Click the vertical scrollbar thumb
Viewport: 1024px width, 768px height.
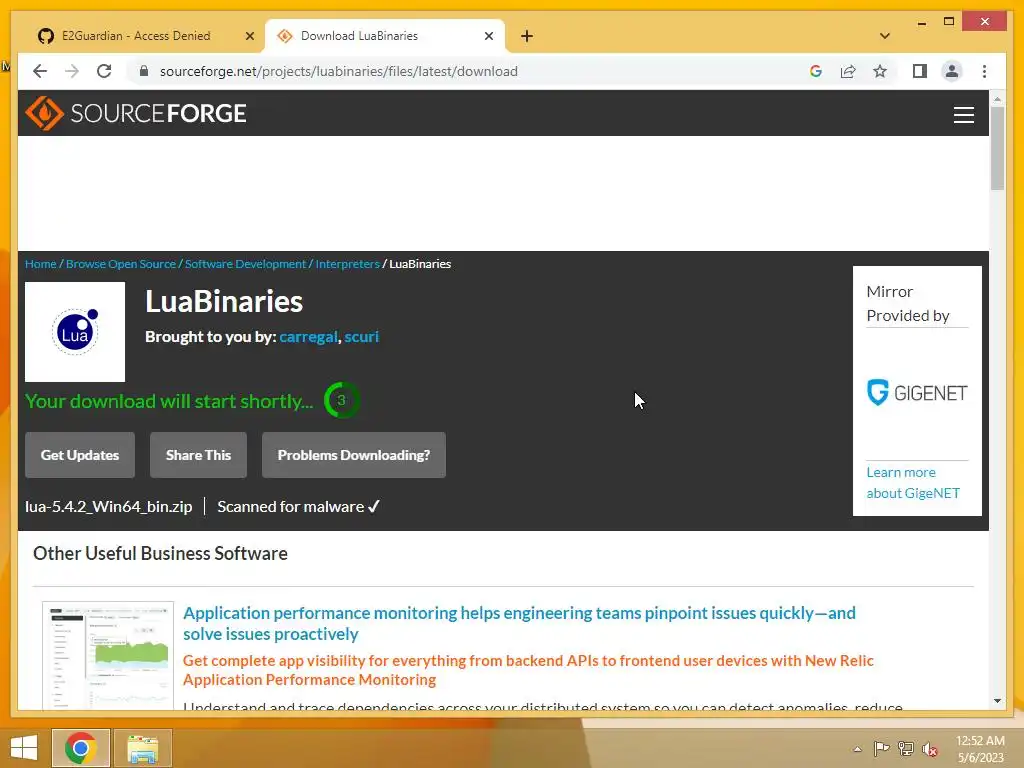997,148
